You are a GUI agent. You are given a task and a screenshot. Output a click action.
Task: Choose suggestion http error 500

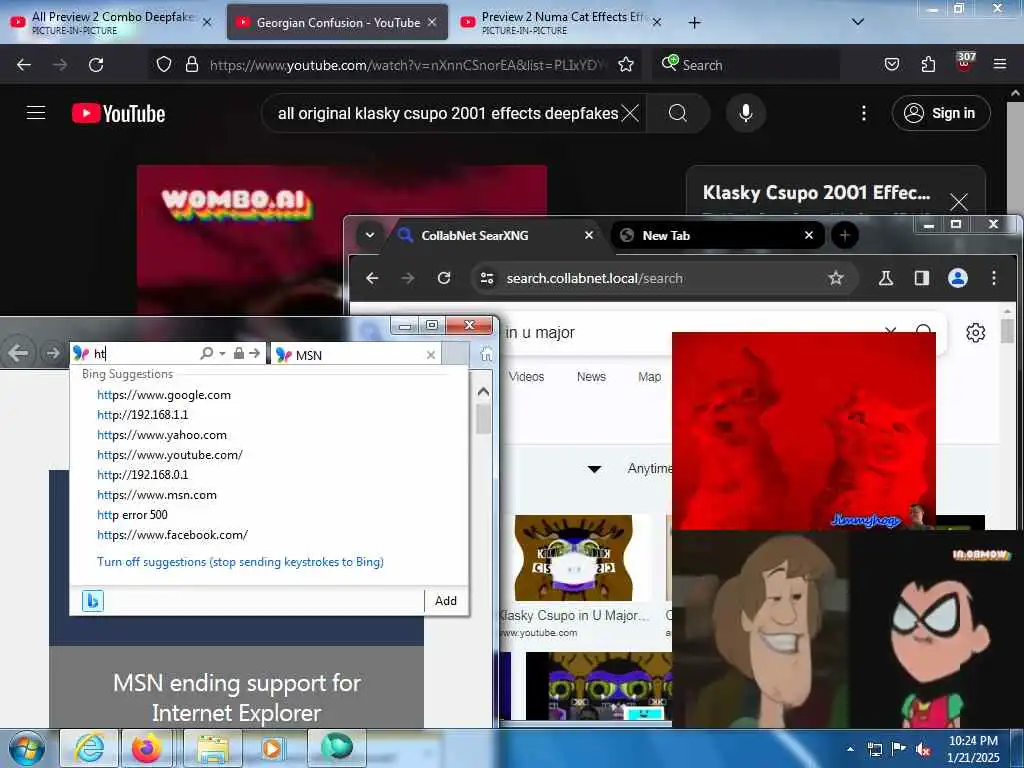click(132, 515)
